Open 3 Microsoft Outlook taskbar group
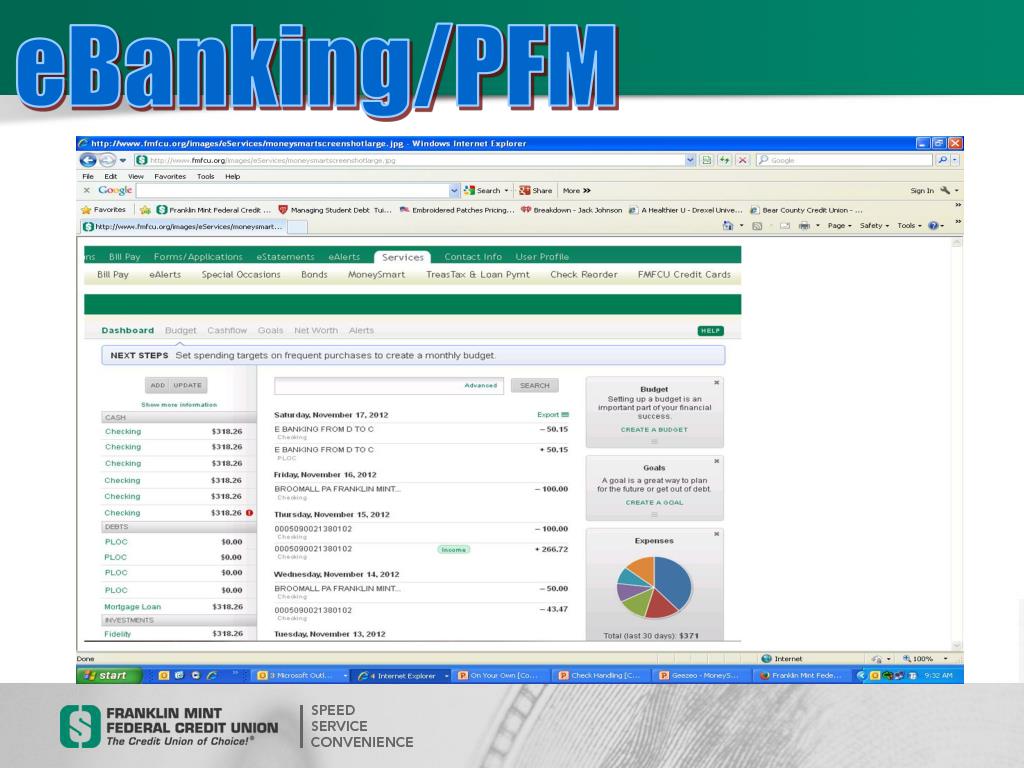 pos(299,675)
